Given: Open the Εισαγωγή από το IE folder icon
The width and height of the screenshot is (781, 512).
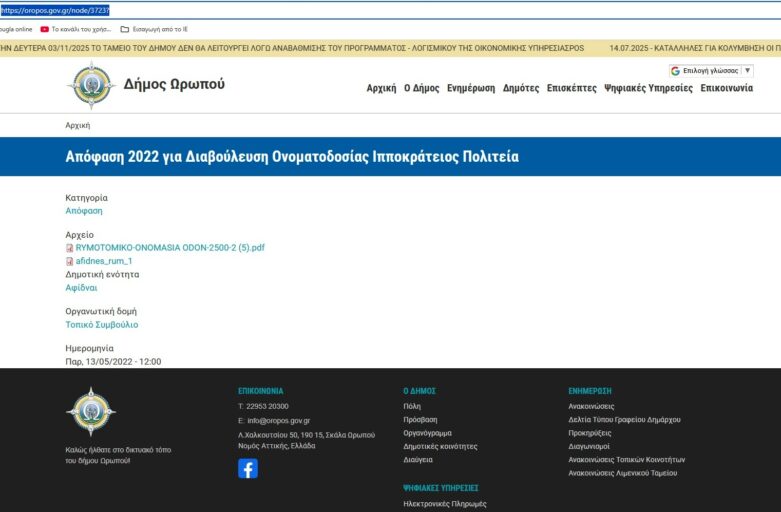Looking at the screenshot, I should 125,29.
